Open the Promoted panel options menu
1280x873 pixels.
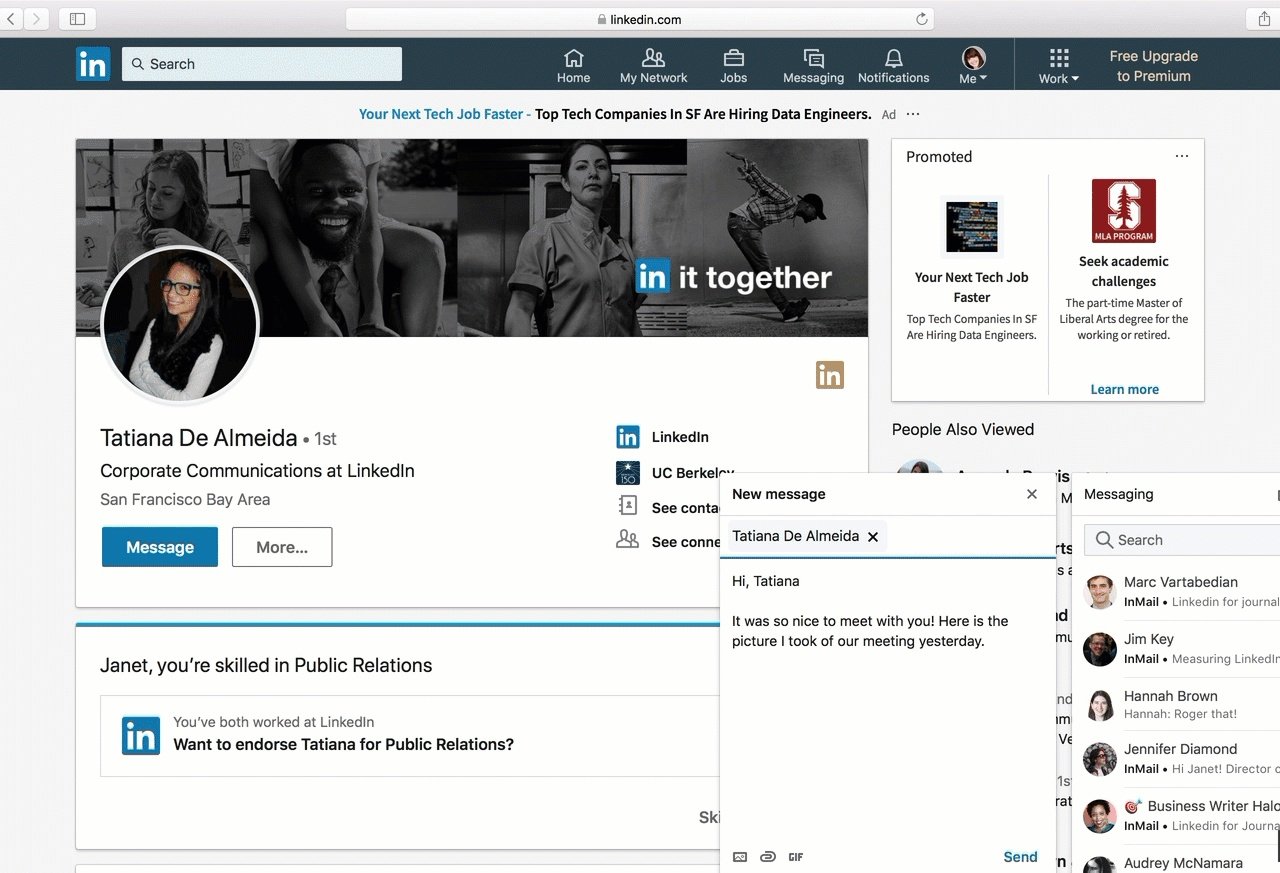pyautogui.click(x=1182, y=157)
